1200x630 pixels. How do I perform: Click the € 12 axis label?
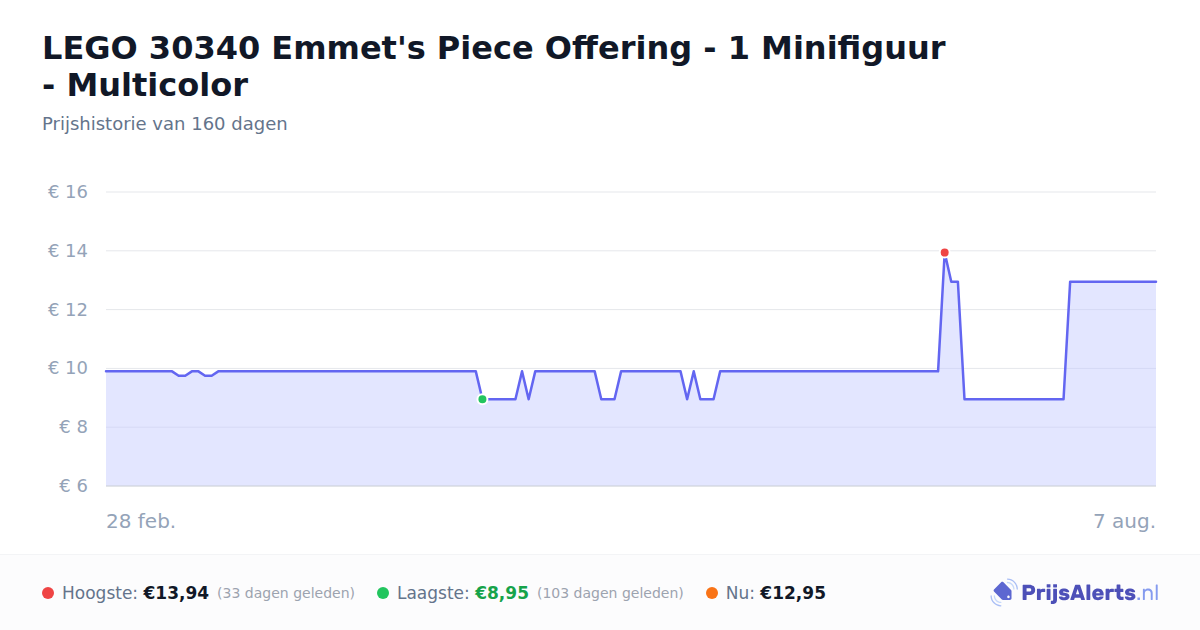tap(68, 310)
